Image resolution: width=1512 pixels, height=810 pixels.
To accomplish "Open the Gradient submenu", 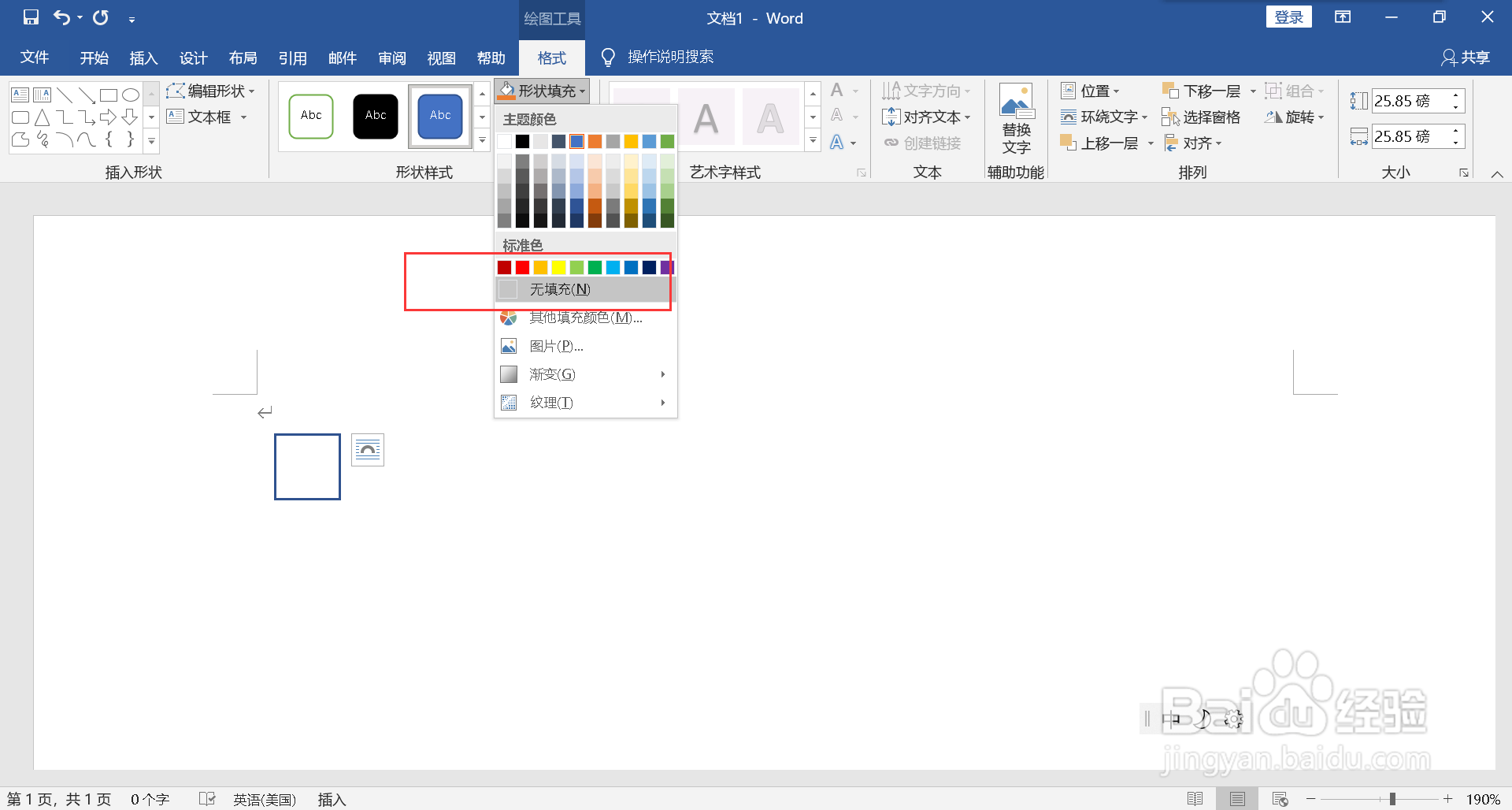I will click(x=585, y=374).
